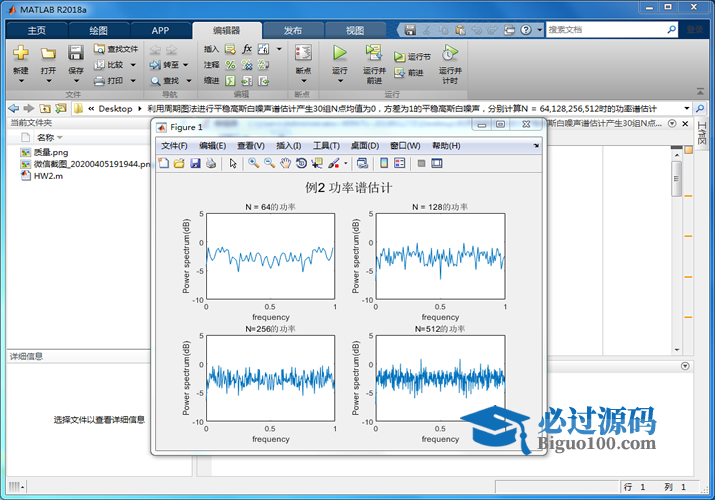Click the New (新建) file icon
This screenshot has height=500, width=715.
coord(21,53)
